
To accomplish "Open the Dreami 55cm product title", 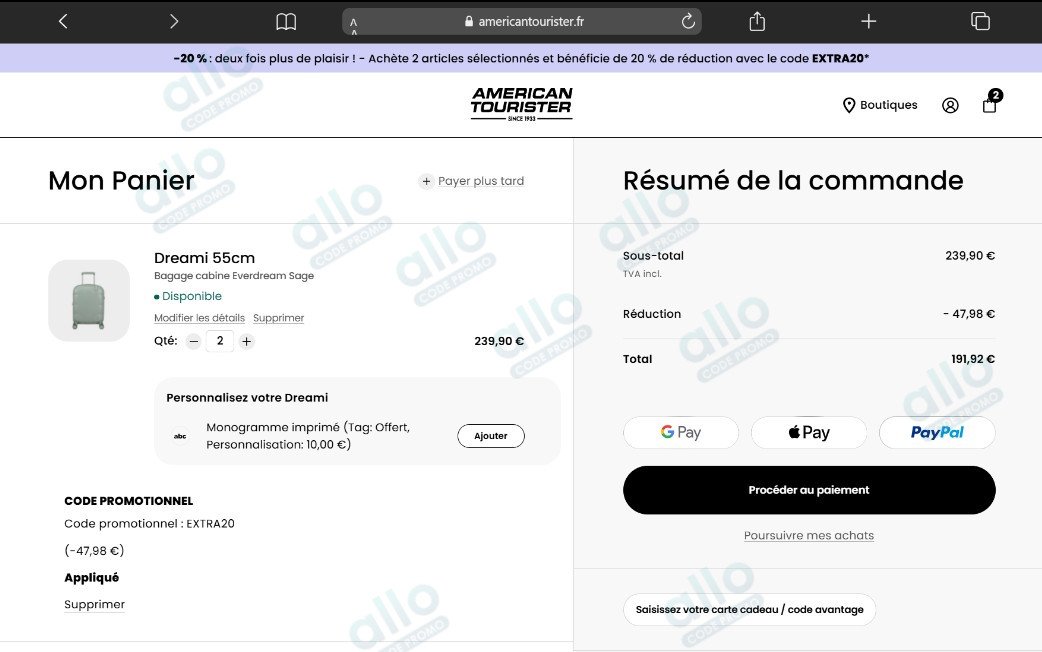I will pos(205,258).
